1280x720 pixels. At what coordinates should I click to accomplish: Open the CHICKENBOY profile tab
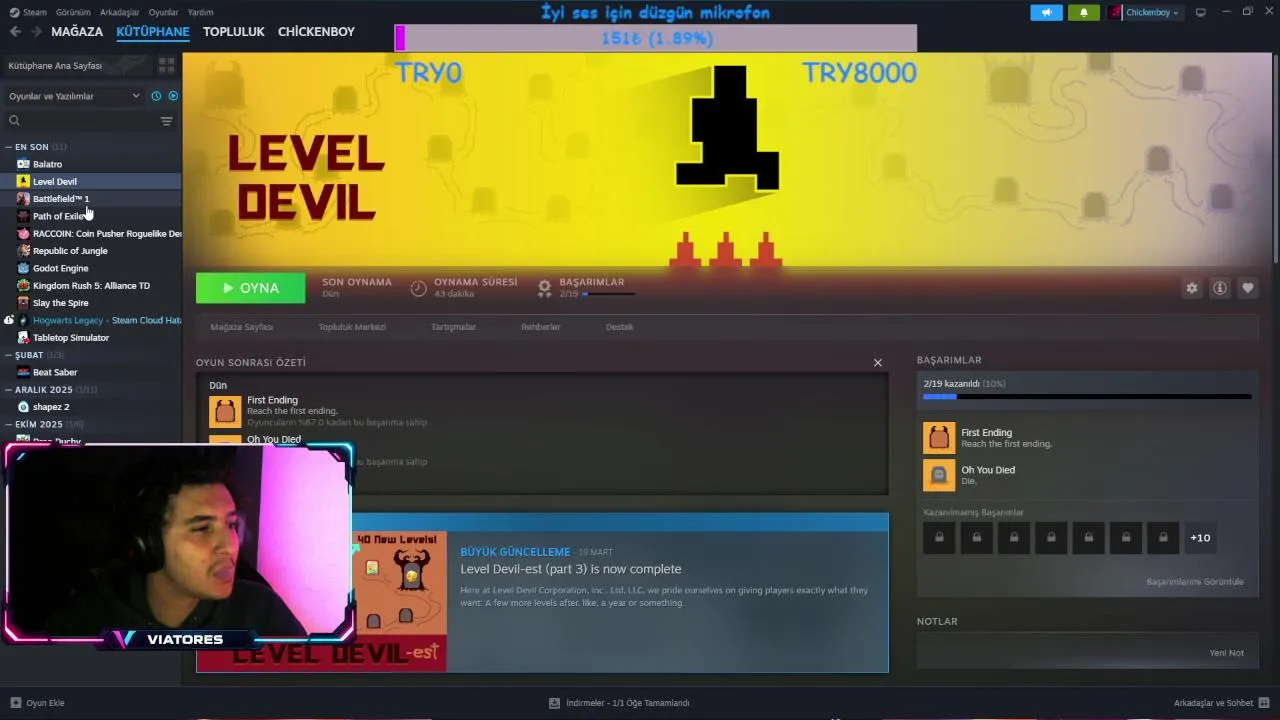[316, 32]
